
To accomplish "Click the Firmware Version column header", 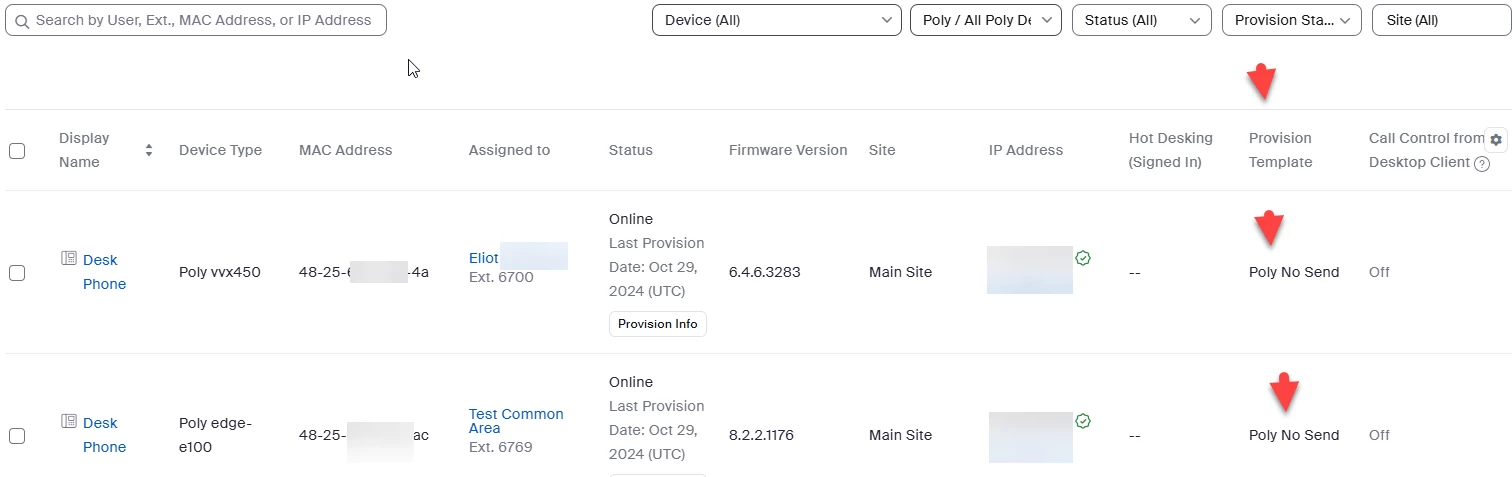I will point(788,150).
